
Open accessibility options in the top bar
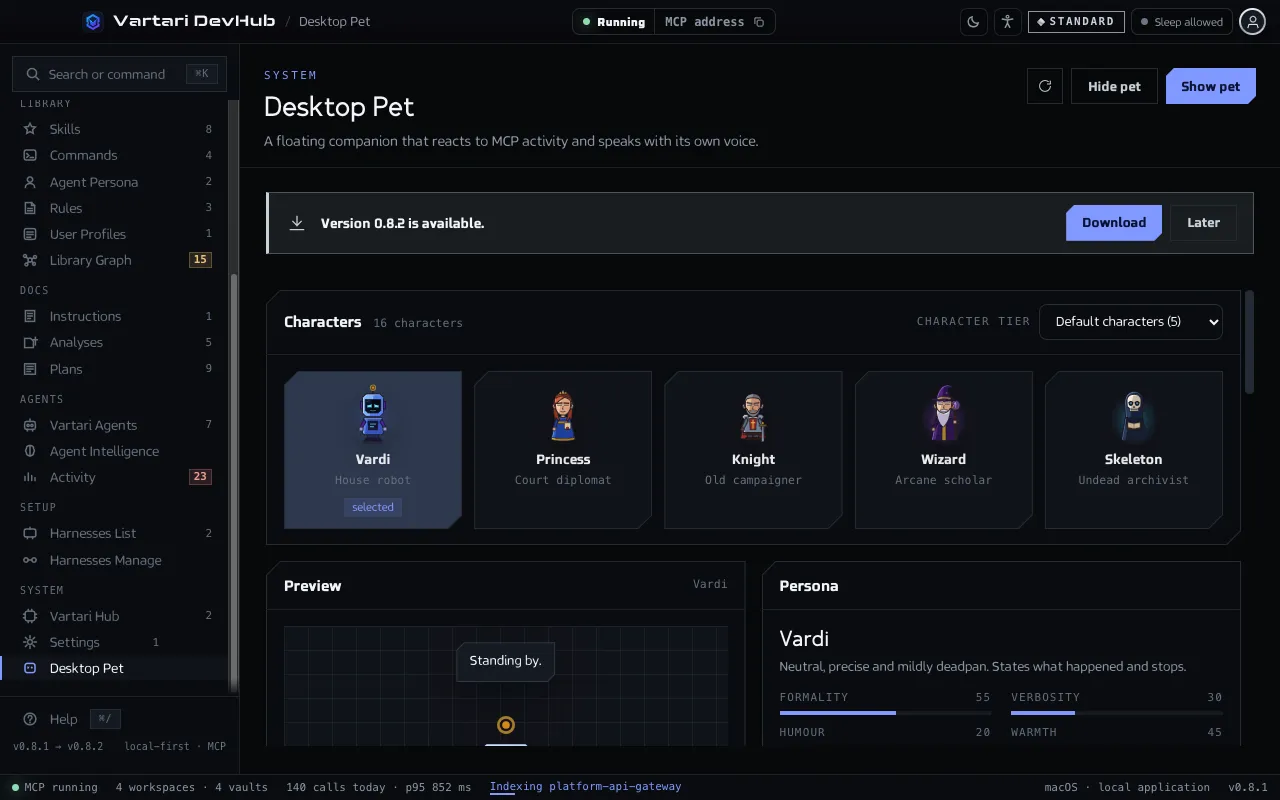1007,22
